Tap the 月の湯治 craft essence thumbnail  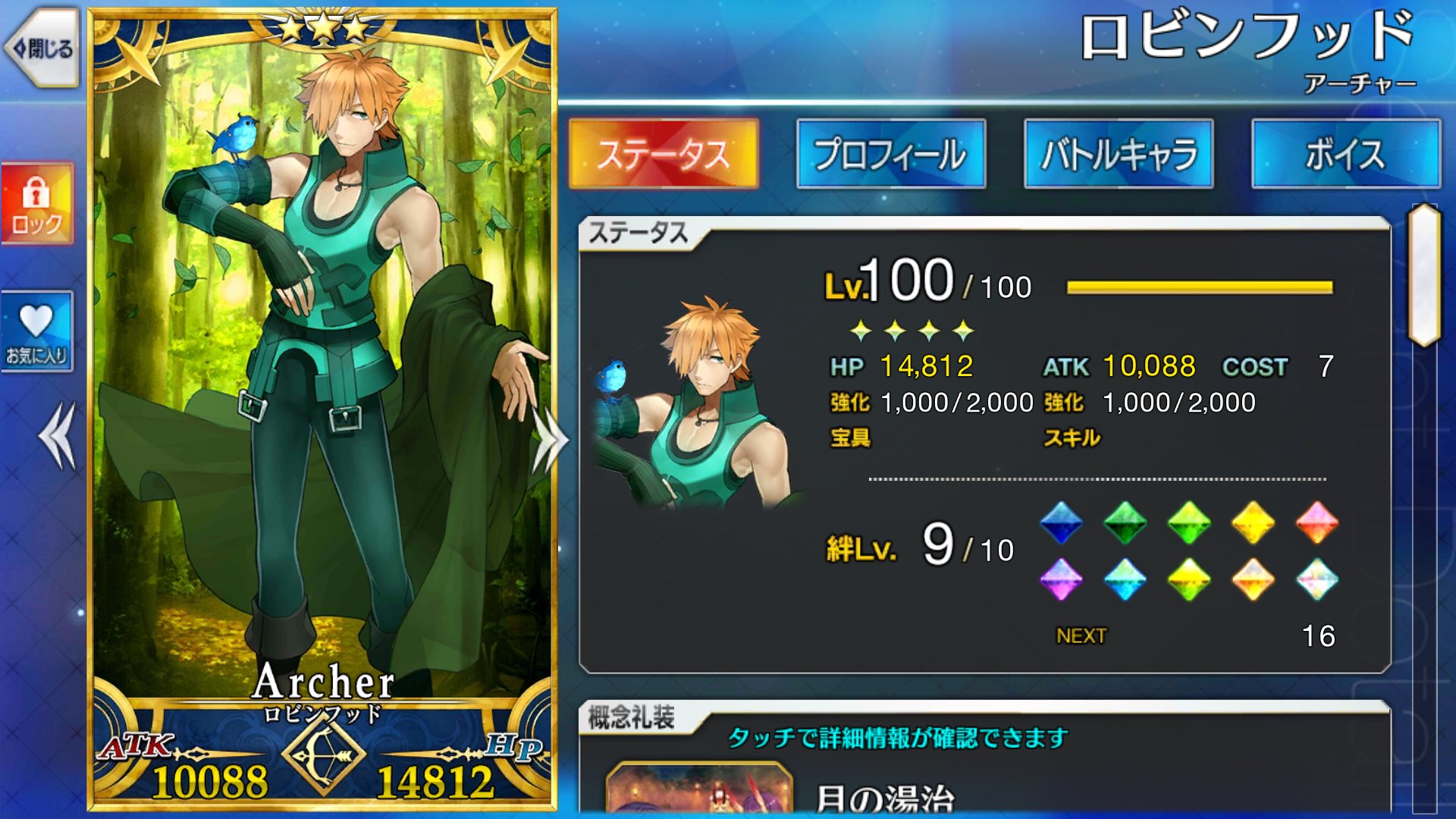(x=699, y=789)
